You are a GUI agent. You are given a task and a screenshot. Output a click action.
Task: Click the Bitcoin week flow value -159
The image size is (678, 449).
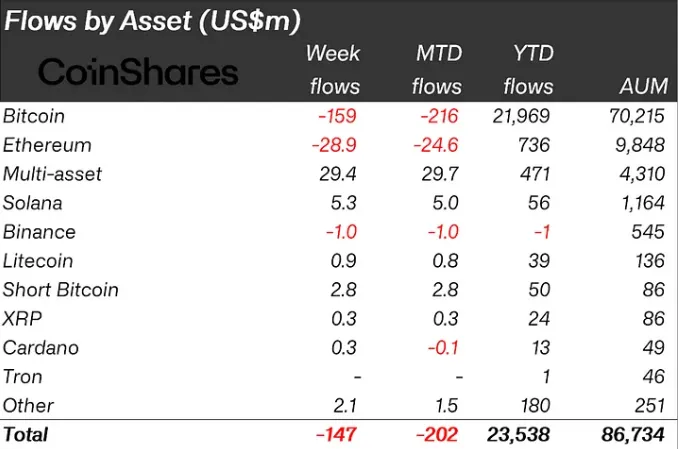[x=337, y=116]
